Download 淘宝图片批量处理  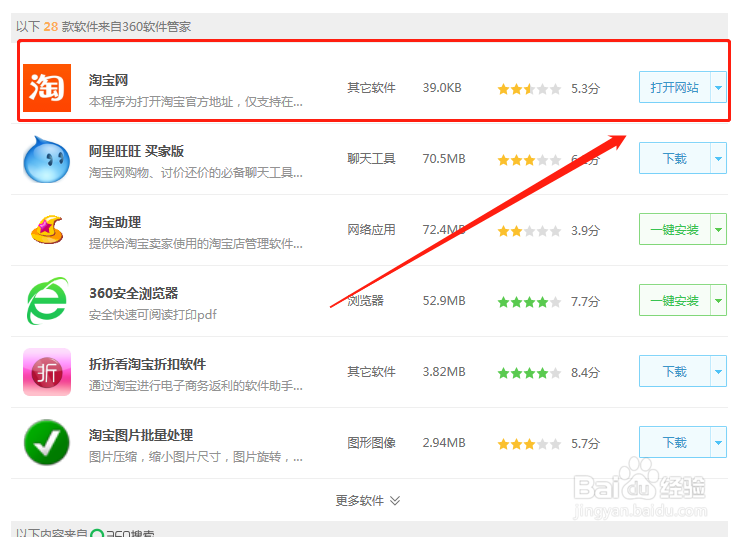coord(675,442)
